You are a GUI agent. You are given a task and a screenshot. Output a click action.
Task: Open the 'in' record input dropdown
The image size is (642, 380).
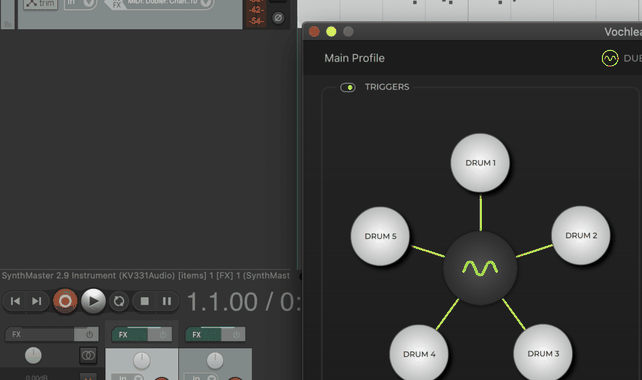coord(80,4)
